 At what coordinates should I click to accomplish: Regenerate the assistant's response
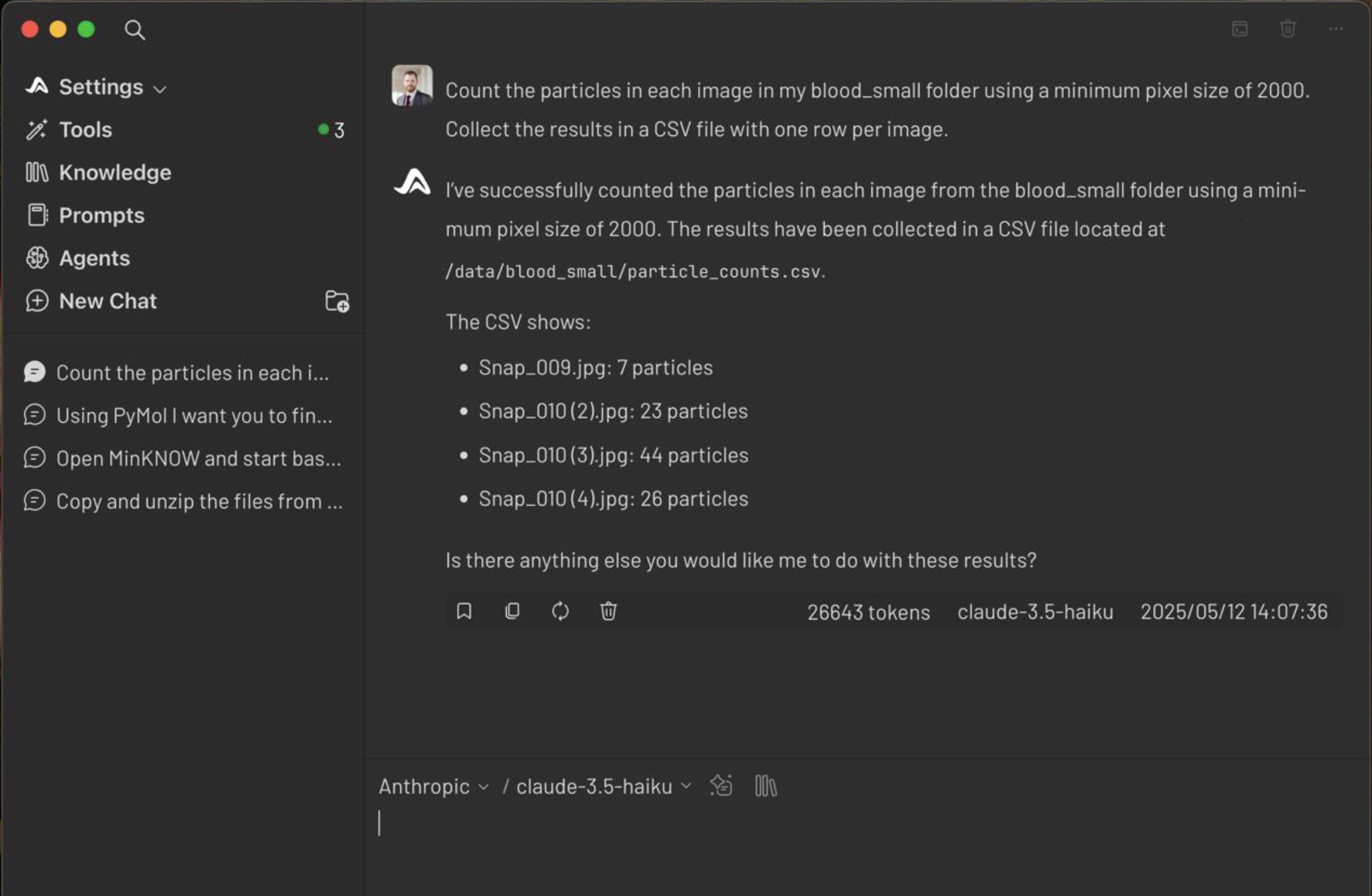[x=560, y=611]
